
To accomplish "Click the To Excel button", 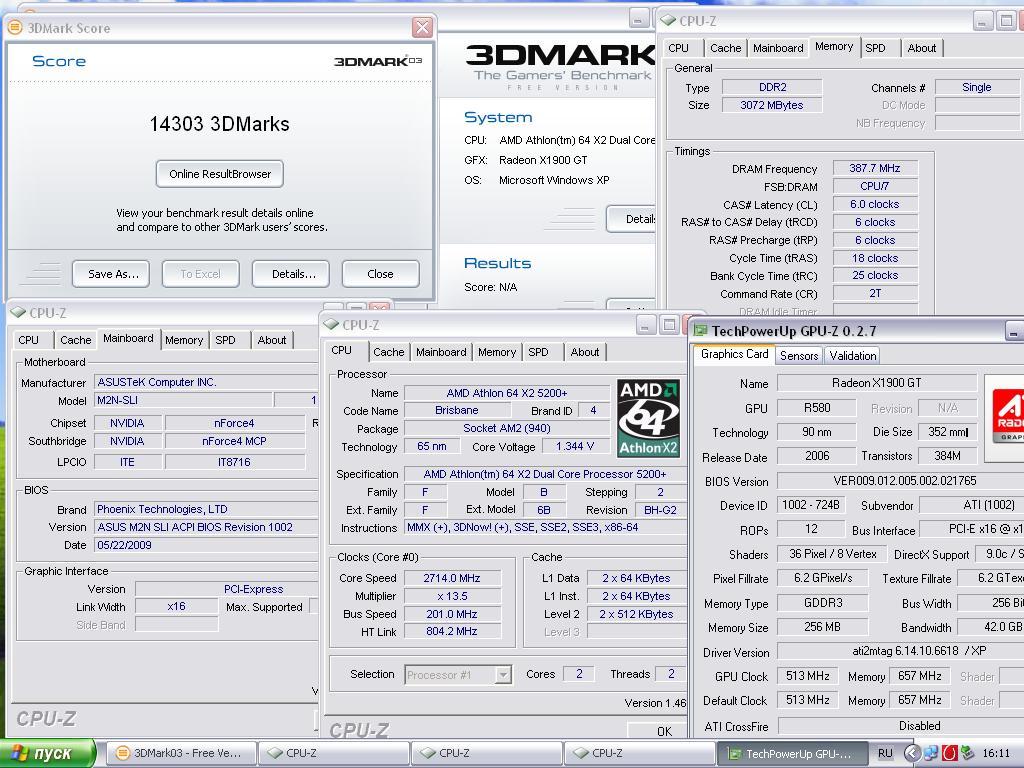I will 200,274.
